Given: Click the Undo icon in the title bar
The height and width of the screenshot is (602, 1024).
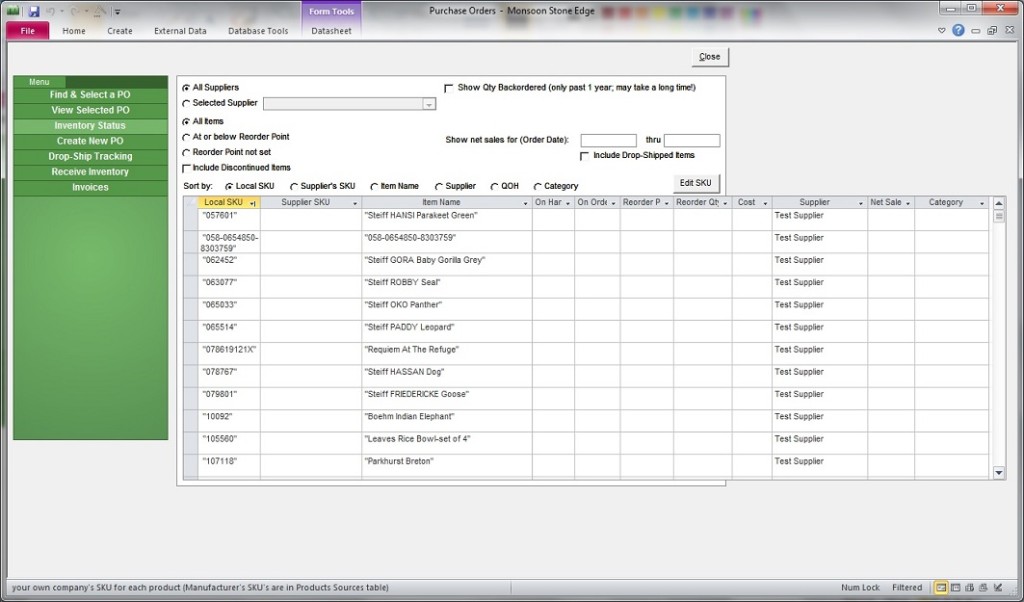Looking at the screenshot, I should pyautogui.click(x=51, y=9).
